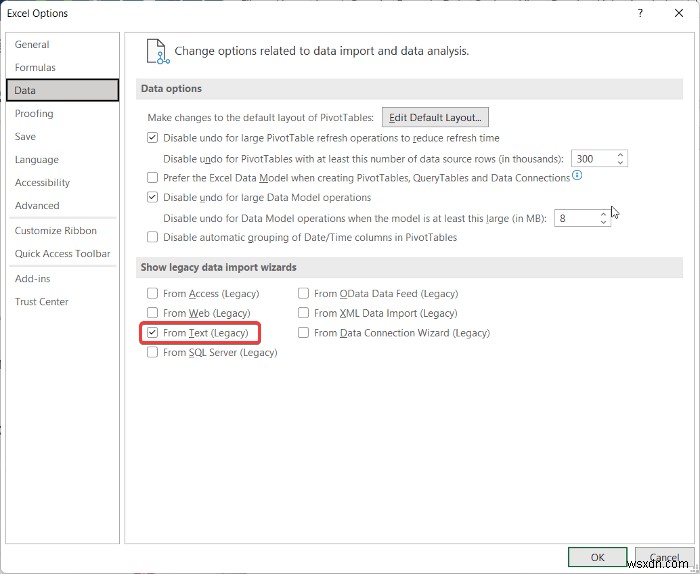Screen dimensions: 700x574
Task: Check From XML Data Import (Legacy)
Action: (304, 313)
